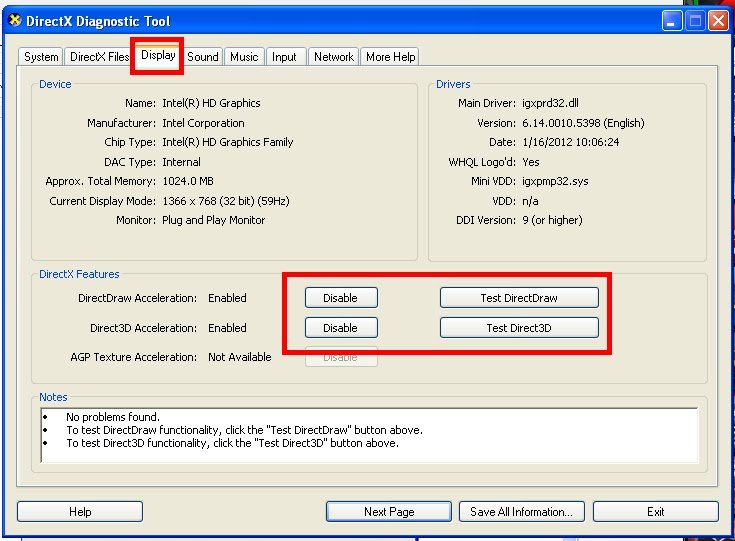Click the DirectX icon in title bar
The width and height of the screenshot is (735, 541).
pyautogui.click(x=15, y=20)
